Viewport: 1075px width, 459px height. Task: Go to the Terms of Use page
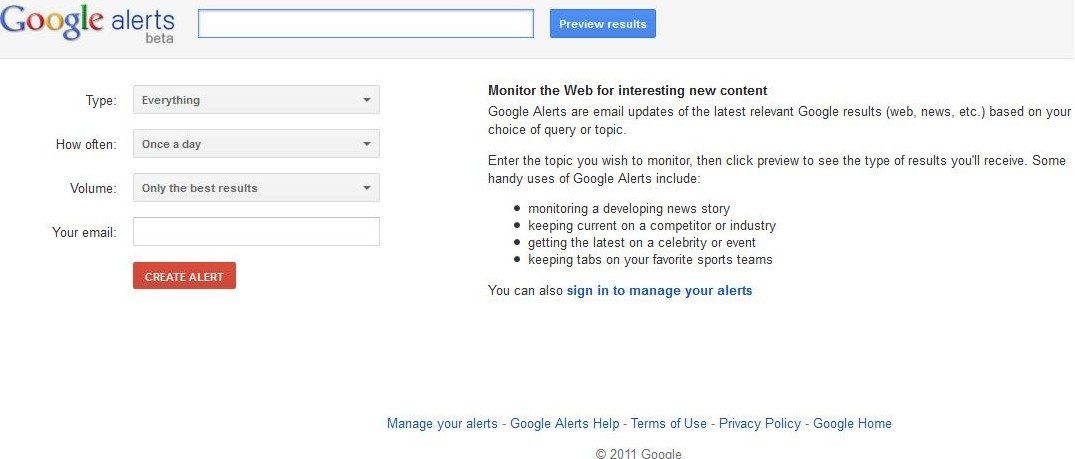[669, 424]
